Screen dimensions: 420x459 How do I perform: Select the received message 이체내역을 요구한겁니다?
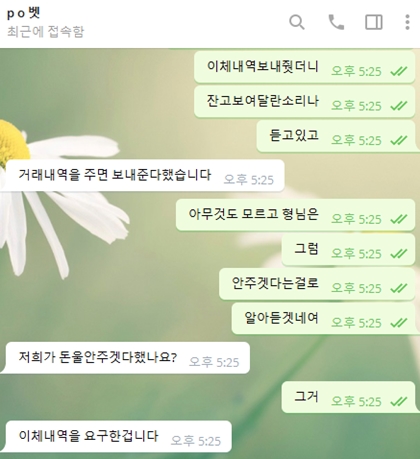coord(116,436)
